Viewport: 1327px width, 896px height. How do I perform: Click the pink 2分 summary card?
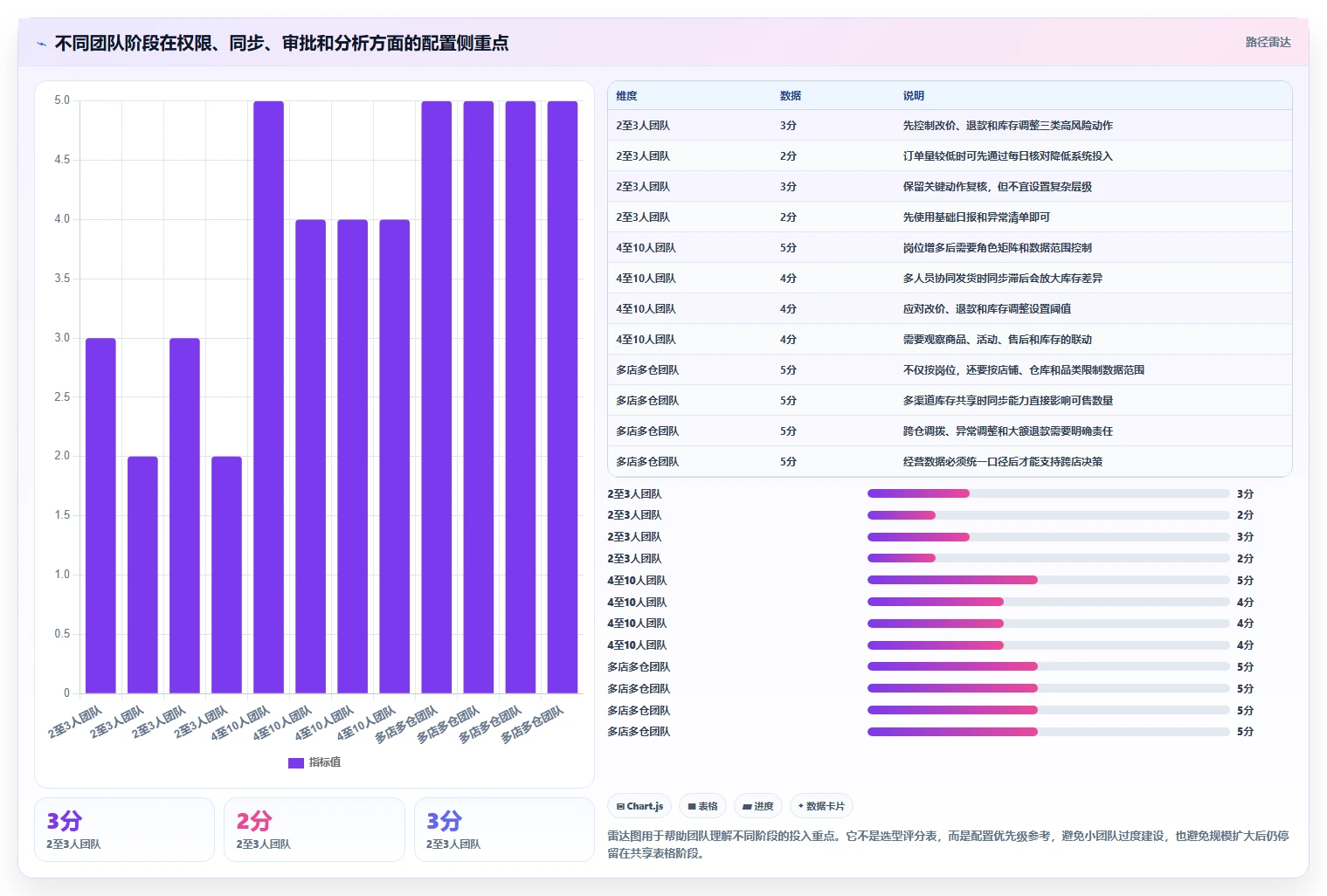[x=314, y=830]
